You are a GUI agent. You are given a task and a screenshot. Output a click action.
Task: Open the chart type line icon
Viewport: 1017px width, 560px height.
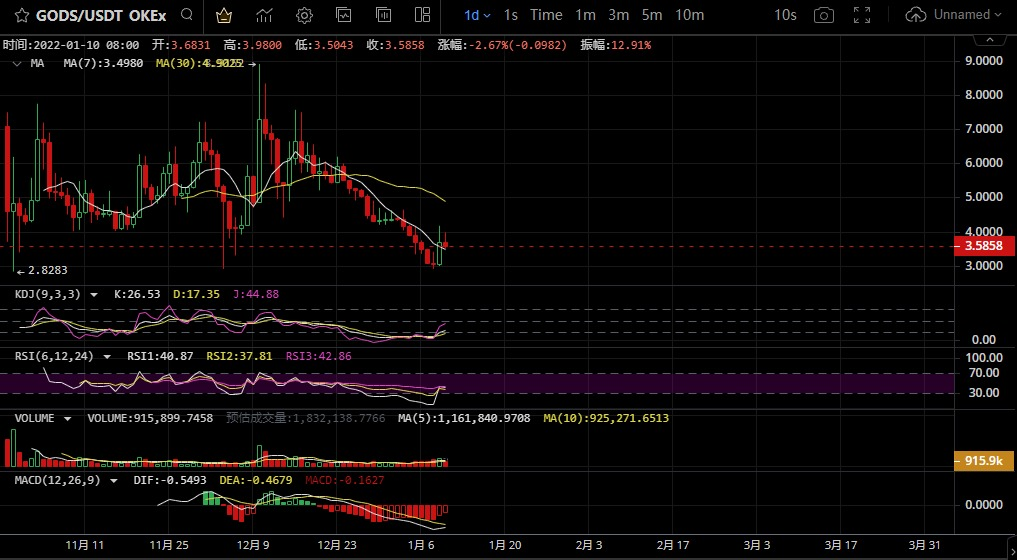[x=264, y=15]
